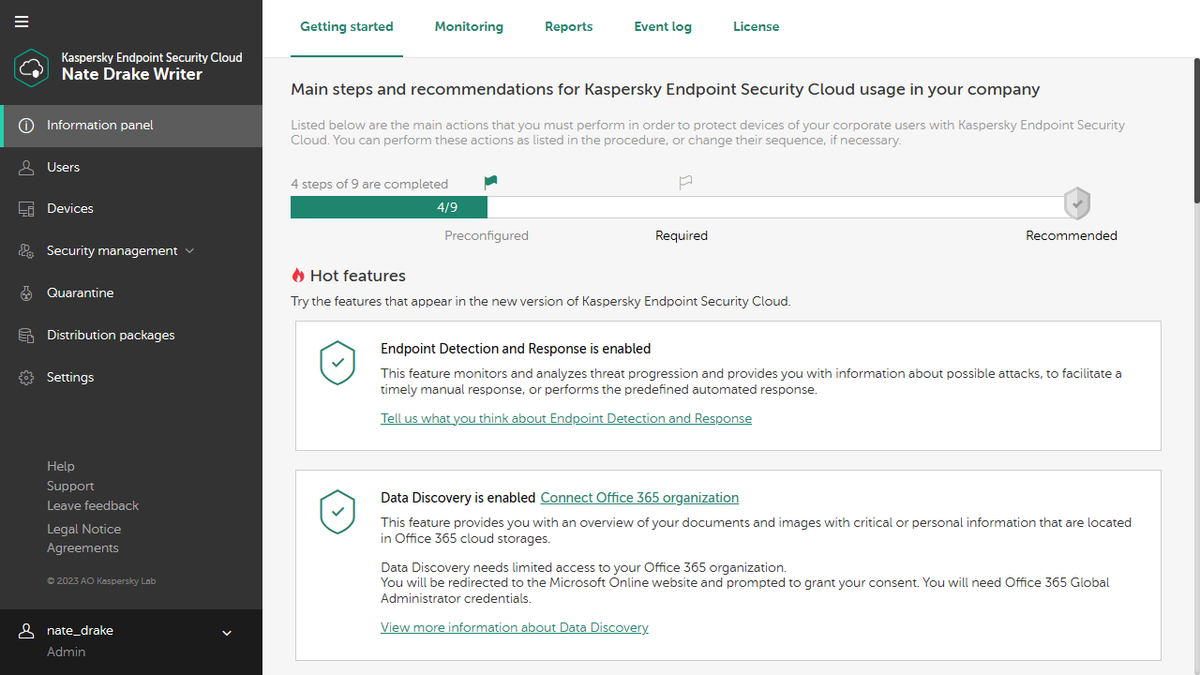Toggle the Endpoint Detection and Response checkmark shield
1200x675 pixels.
tap(337, 363)
